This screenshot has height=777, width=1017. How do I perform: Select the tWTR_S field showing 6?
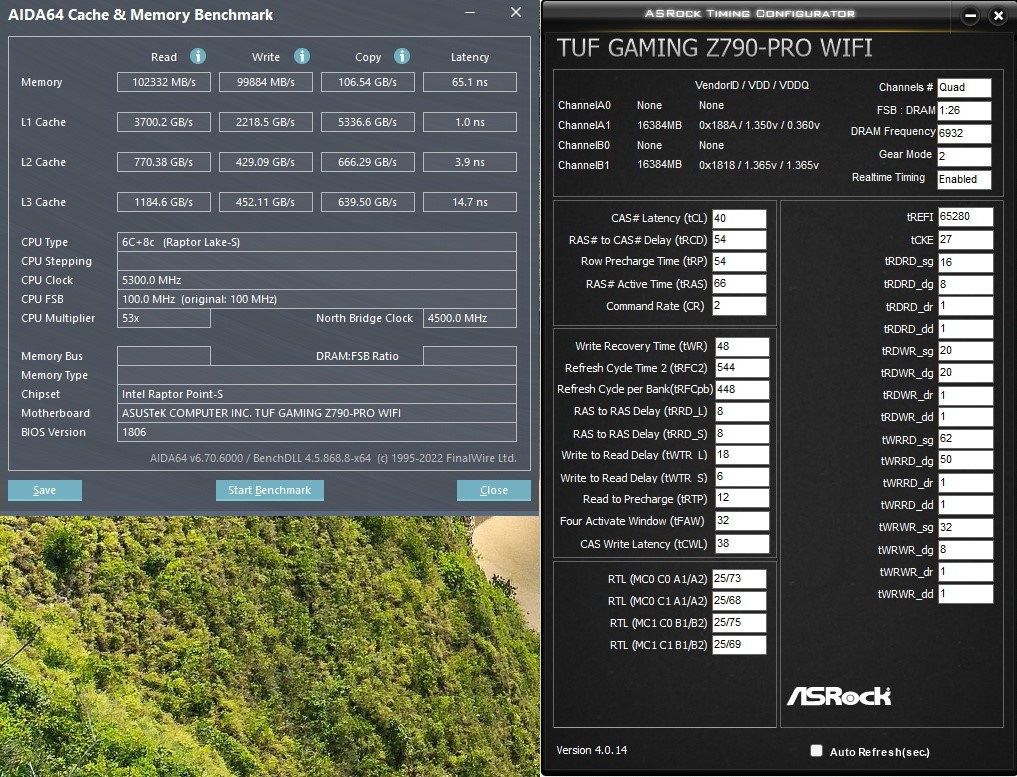742,477
